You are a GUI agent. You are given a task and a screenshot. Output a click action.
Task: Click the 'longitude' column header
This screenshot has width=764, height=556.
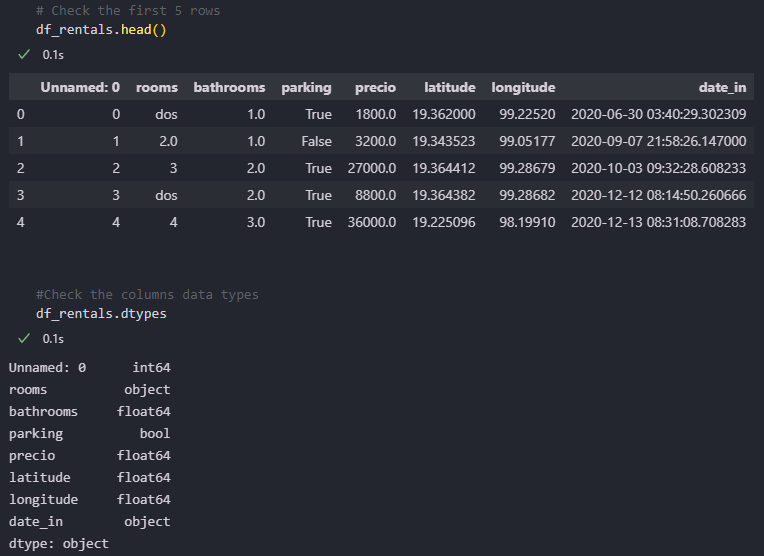click(523, 88)
